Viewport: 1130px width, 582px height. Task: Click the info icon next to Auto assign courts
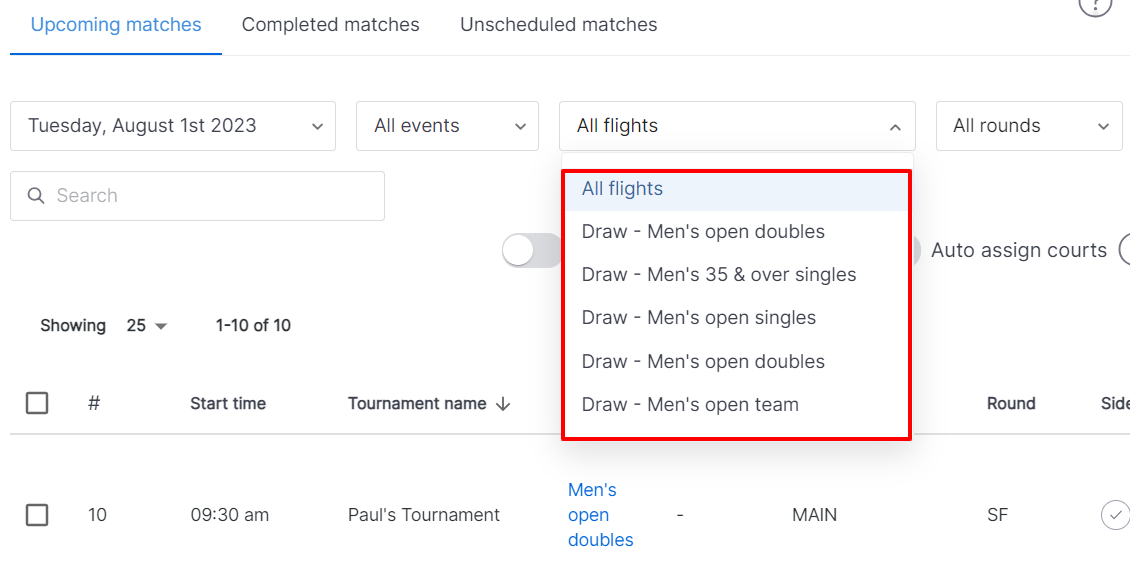[x=1124, y=251]
